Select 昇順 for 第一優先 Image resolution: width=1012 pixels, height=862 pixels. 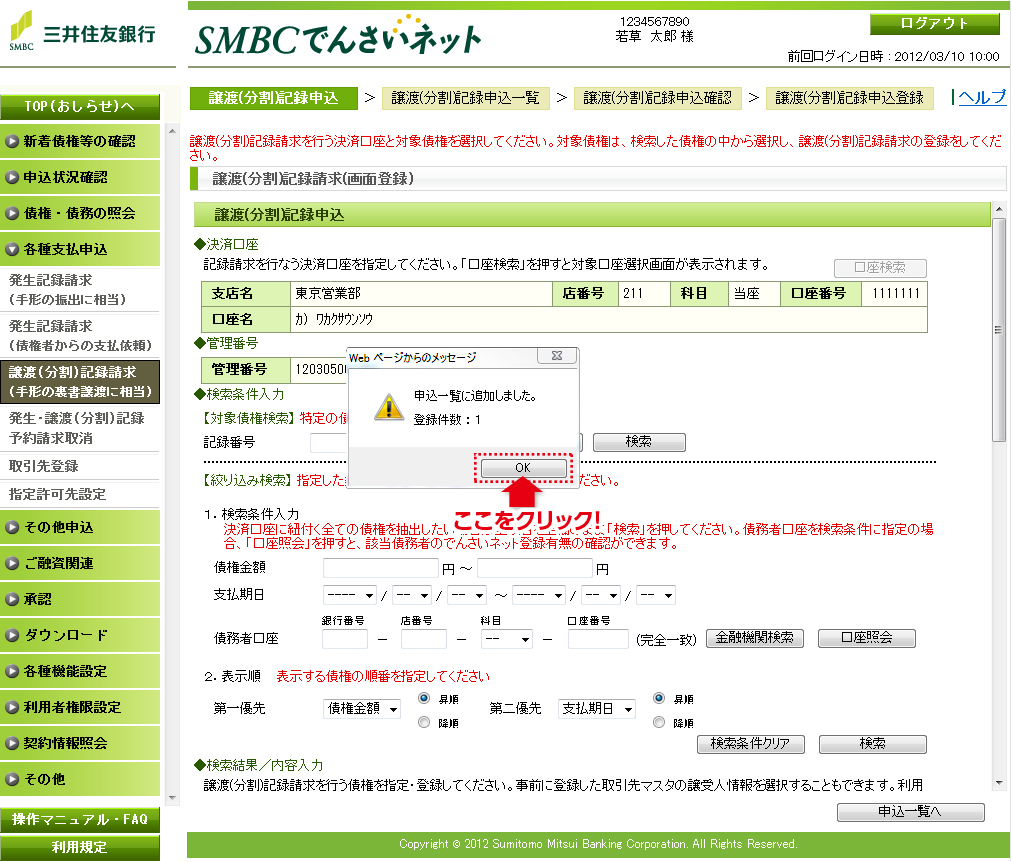click(x=424, y=698)
